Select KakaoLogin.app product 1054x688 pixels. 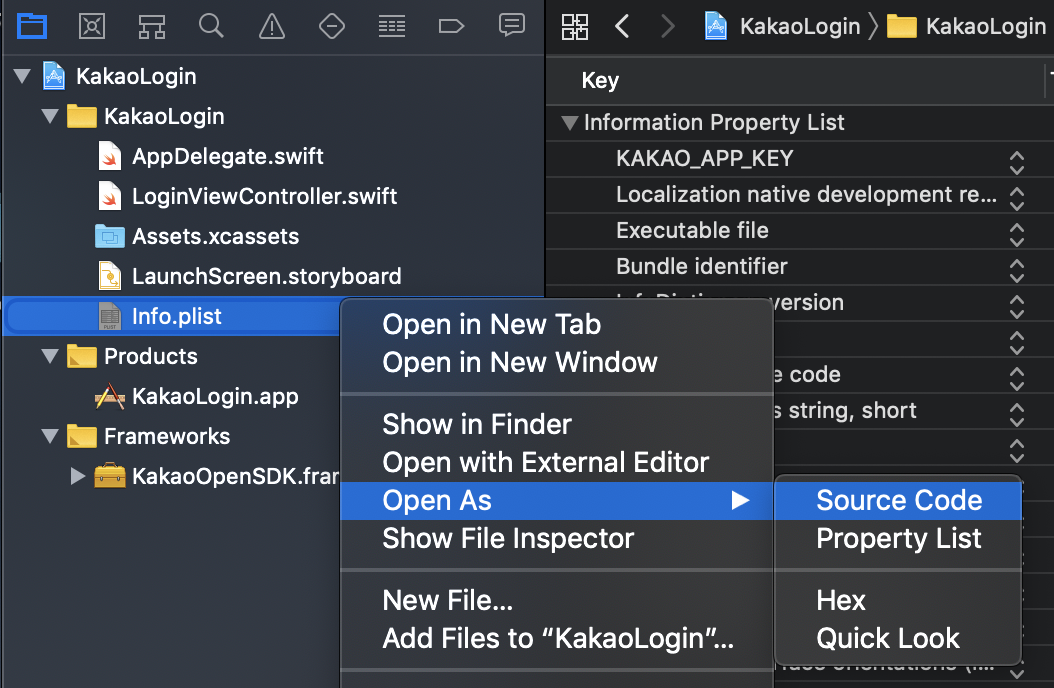pyautogui.click(x=215, y=396)
